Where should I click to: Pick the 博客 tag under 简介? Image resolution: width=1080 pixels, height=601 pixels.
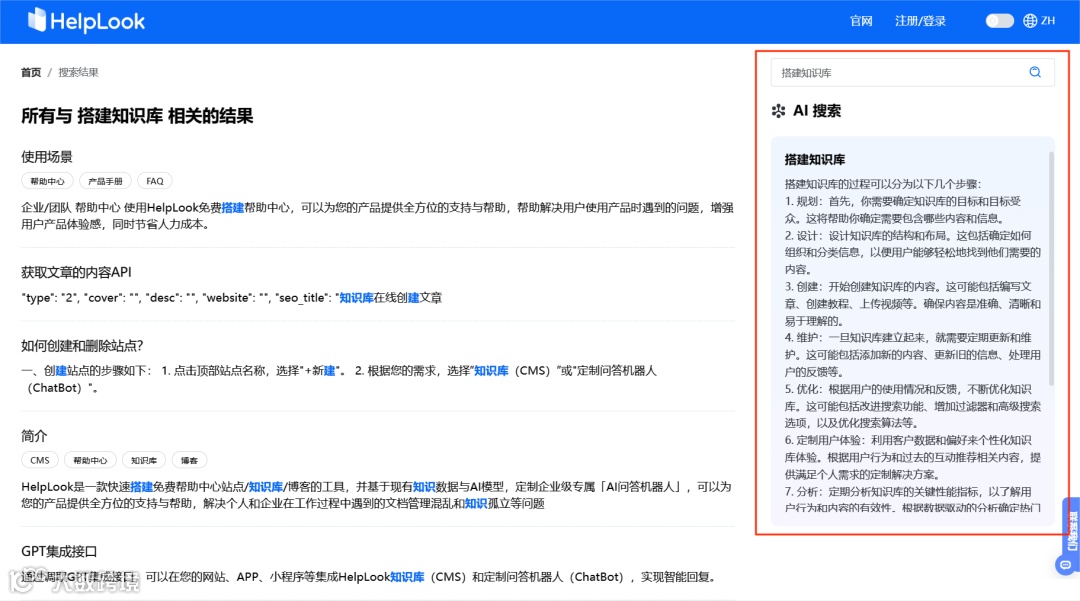190,460
